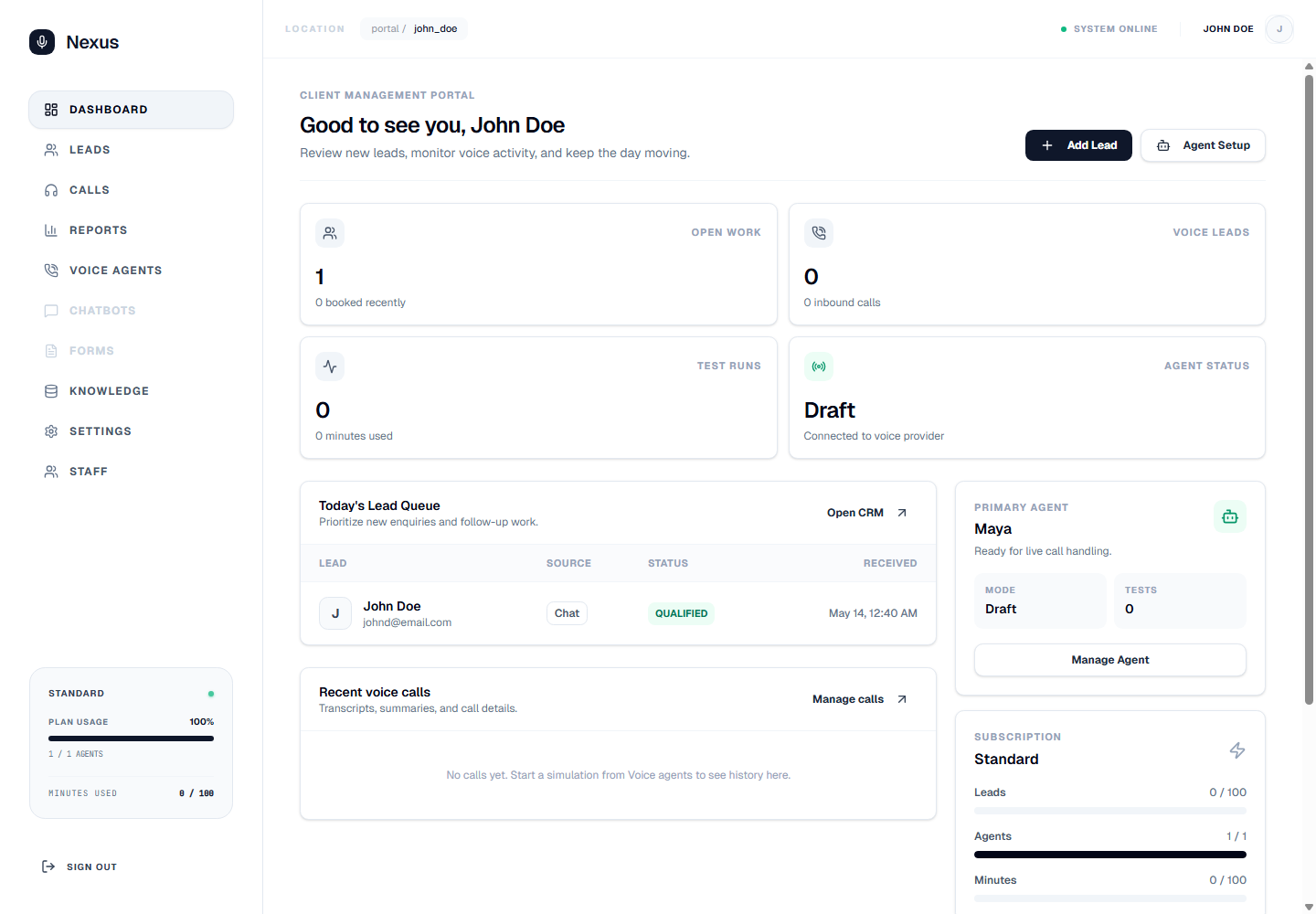The height and width of the screenshot is (914, 1316).
Task: Click the Sign Out arrow icon
Action: coord(48,866)
